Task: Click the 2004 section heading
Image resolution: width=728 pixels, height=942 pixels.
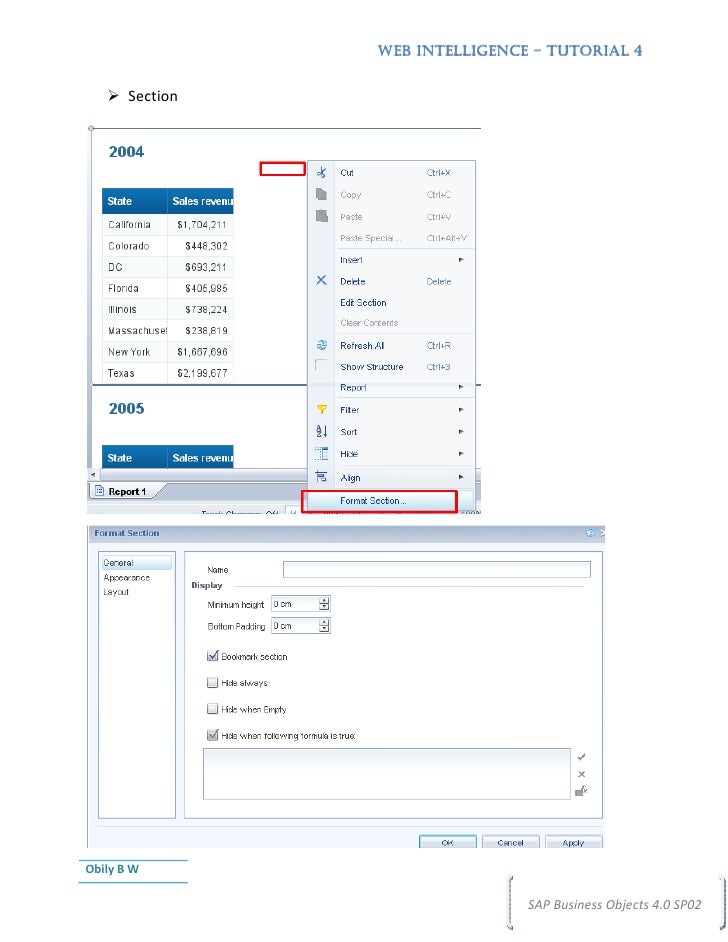Action: [126, 151]
